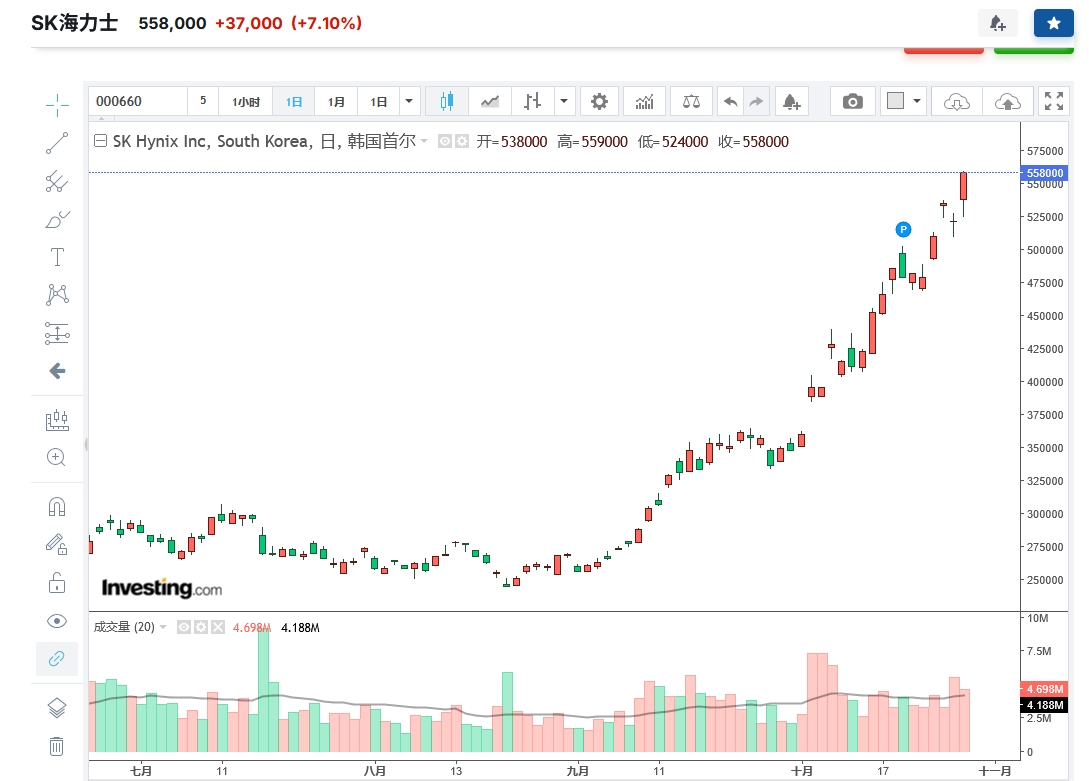The image size is (1089, 781).
Task: Toggle lock all drawing tools
Action: (x=57, y=582)
